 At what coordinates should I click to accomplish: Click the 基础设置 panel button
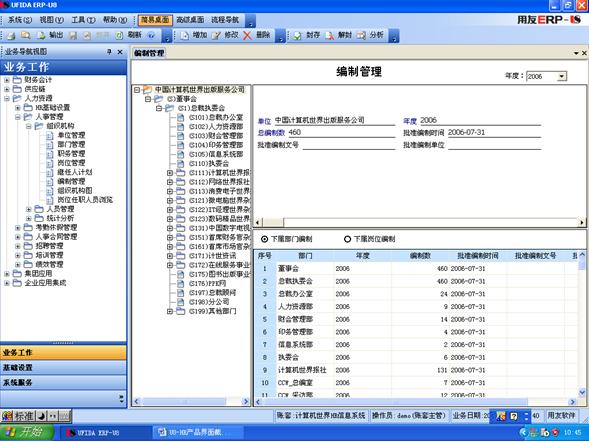pyautogui.click(x=63, y=368)
